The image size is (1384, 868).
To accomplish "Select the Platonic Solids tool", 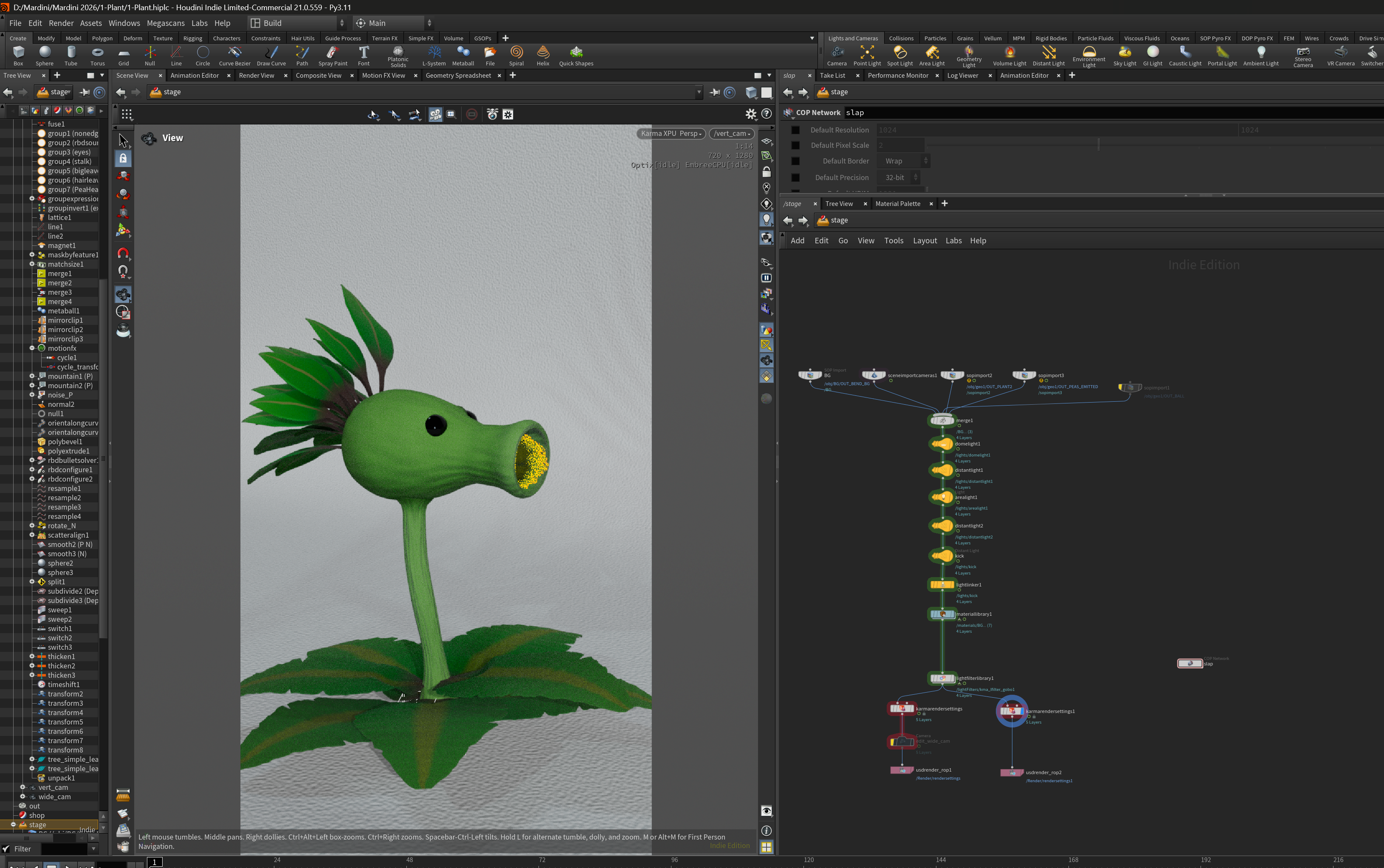I will [398, 57].
